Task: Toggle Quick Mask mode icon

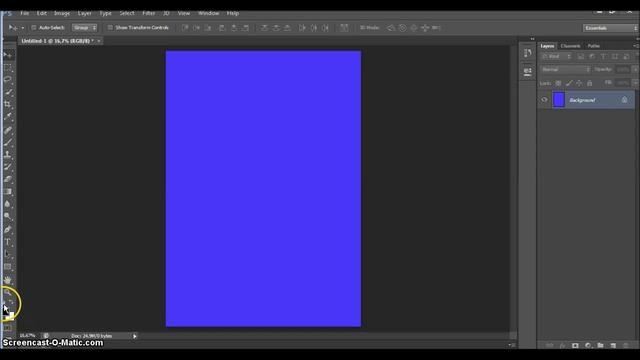Action: 8,328
